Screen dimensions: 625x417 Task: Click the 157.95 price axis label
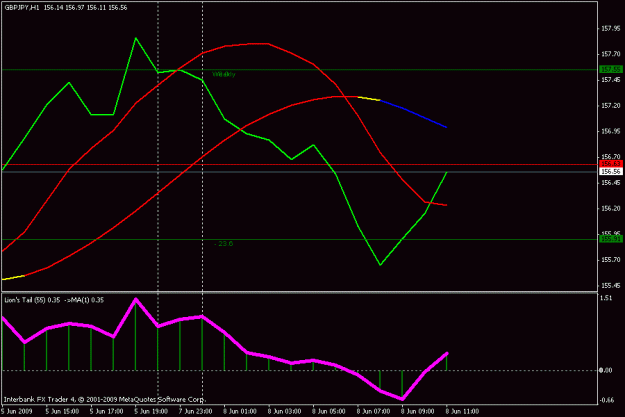tap(611, 29)
